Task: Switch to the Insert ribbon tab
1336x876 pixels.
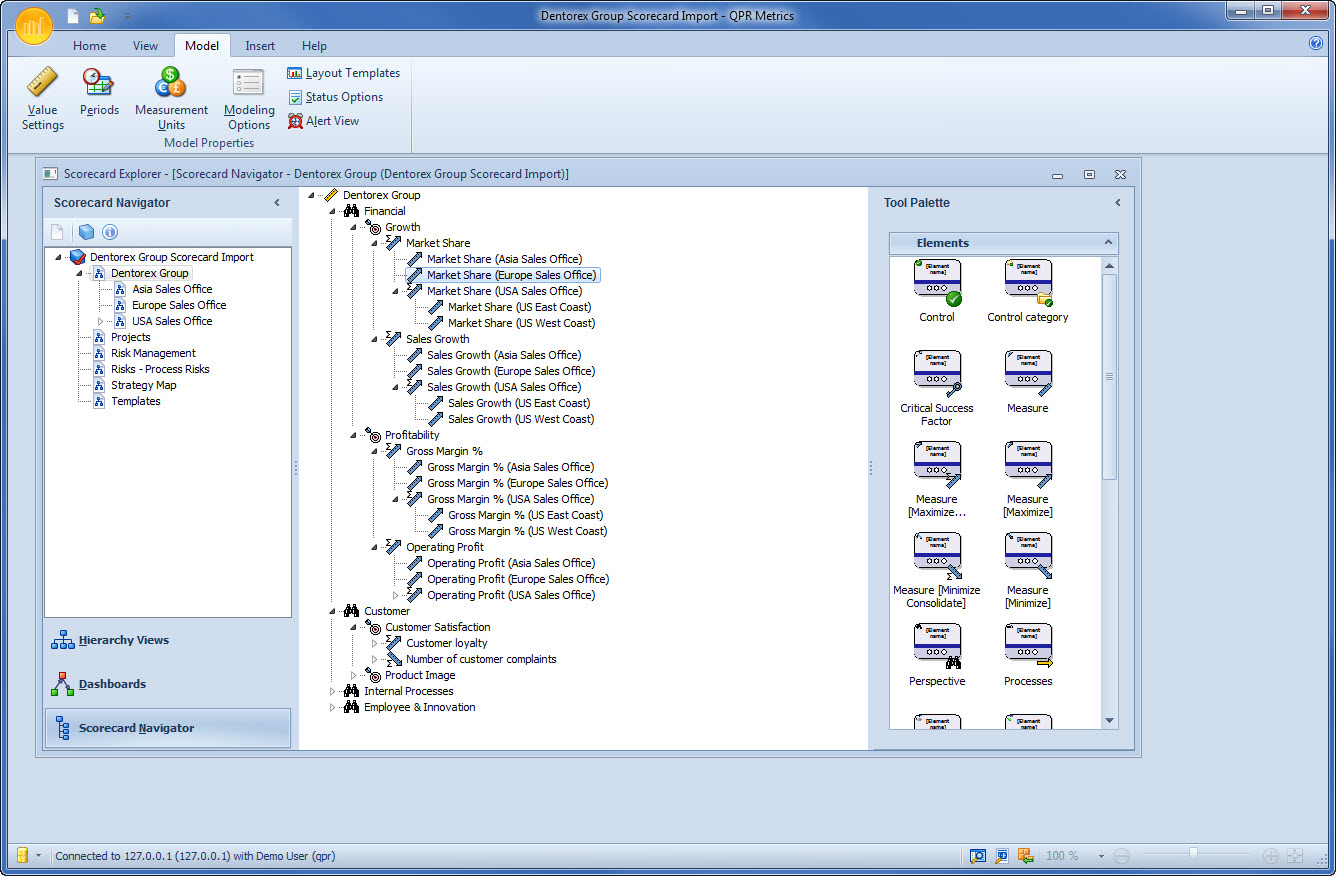Action: tap(260, 46)
